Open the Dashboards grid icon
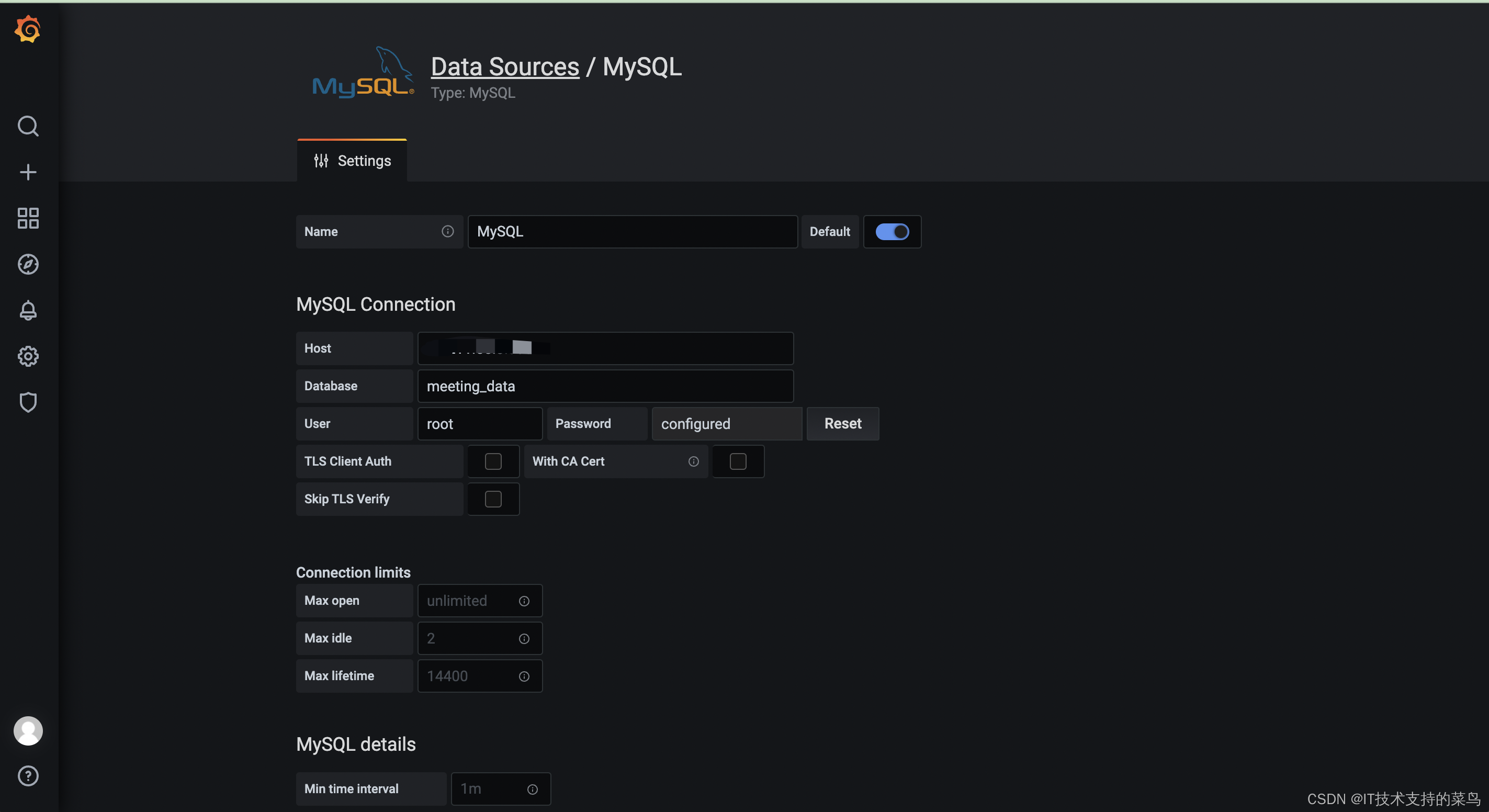Viewport: 1489px width, 812px height. [28, 218]
